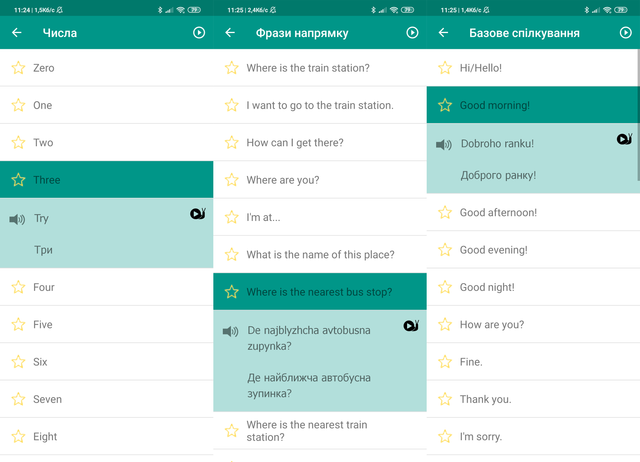Expand the 'Seven' number entry
Image resolution: width=640 pixels, height=462 pixels.
click(106, 399)
